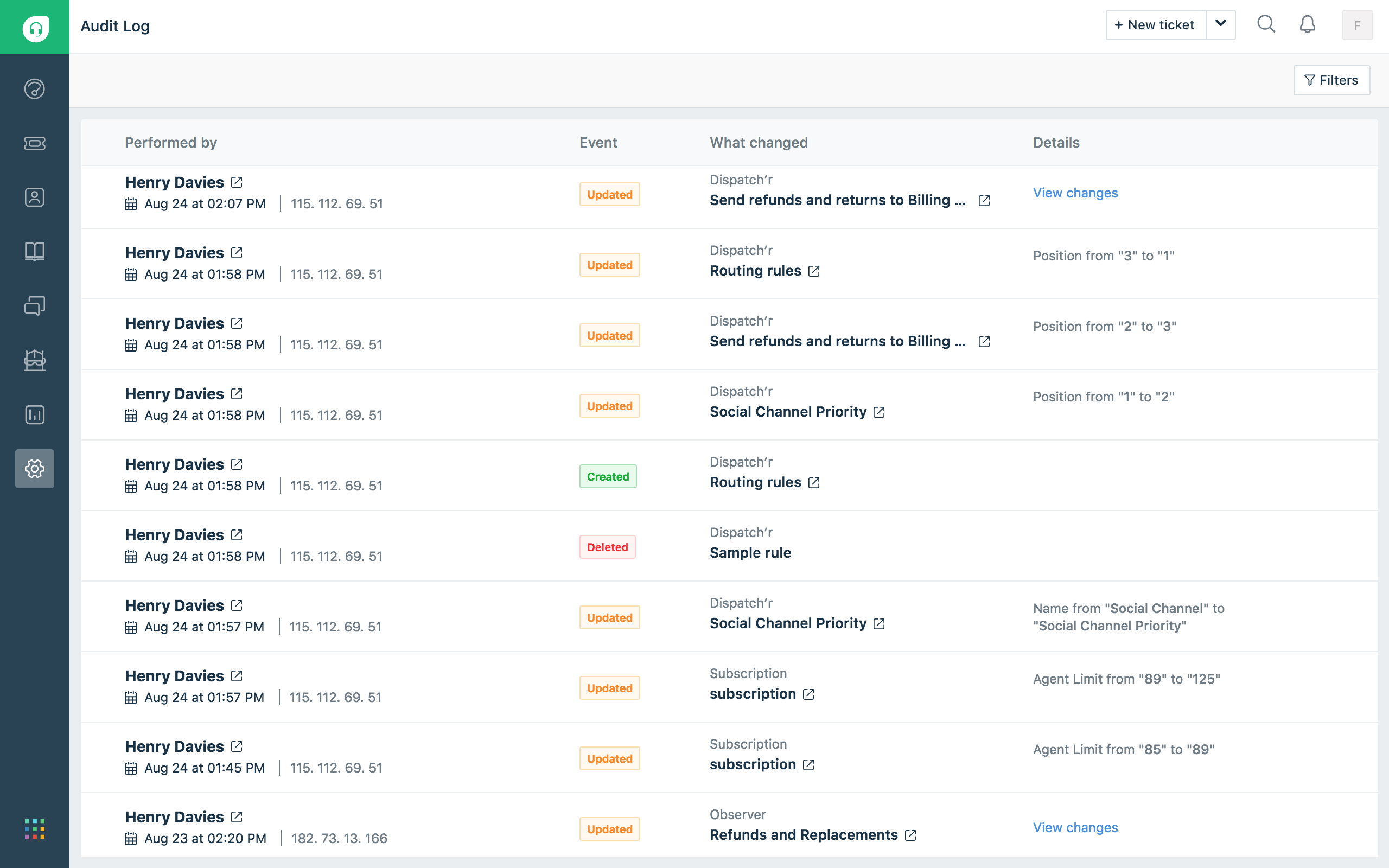Open the search magnifier at the top
Image resolution: width=1389 pixels, height=868 pixels.
(1267, 25)
